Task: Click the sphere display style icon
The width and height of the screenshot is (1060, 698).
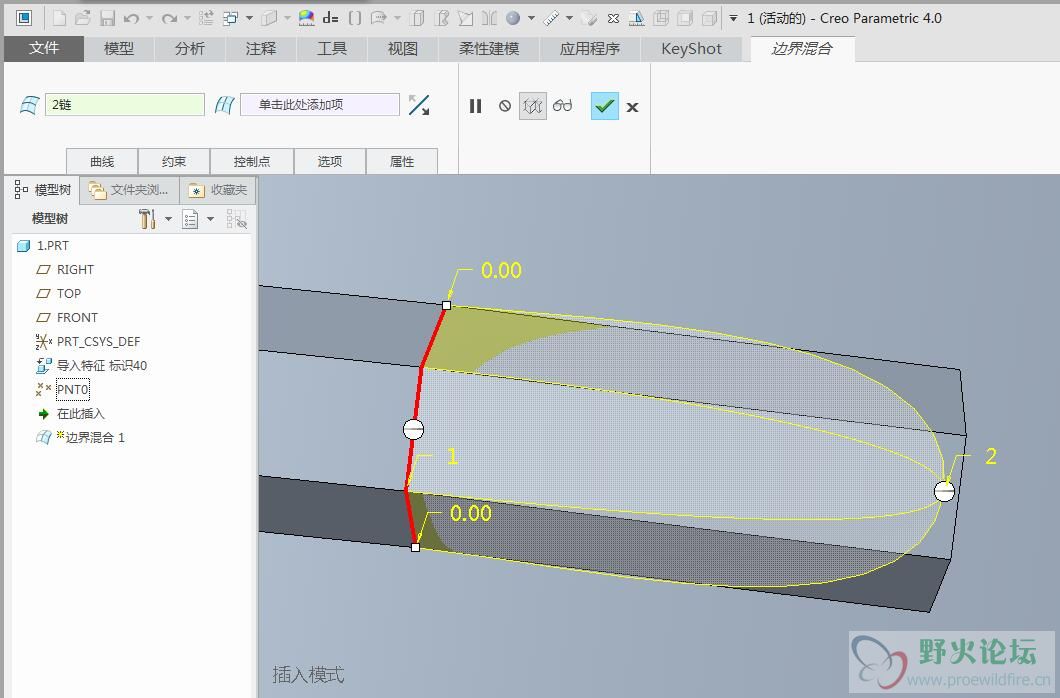Action: (x=514, y=18)
